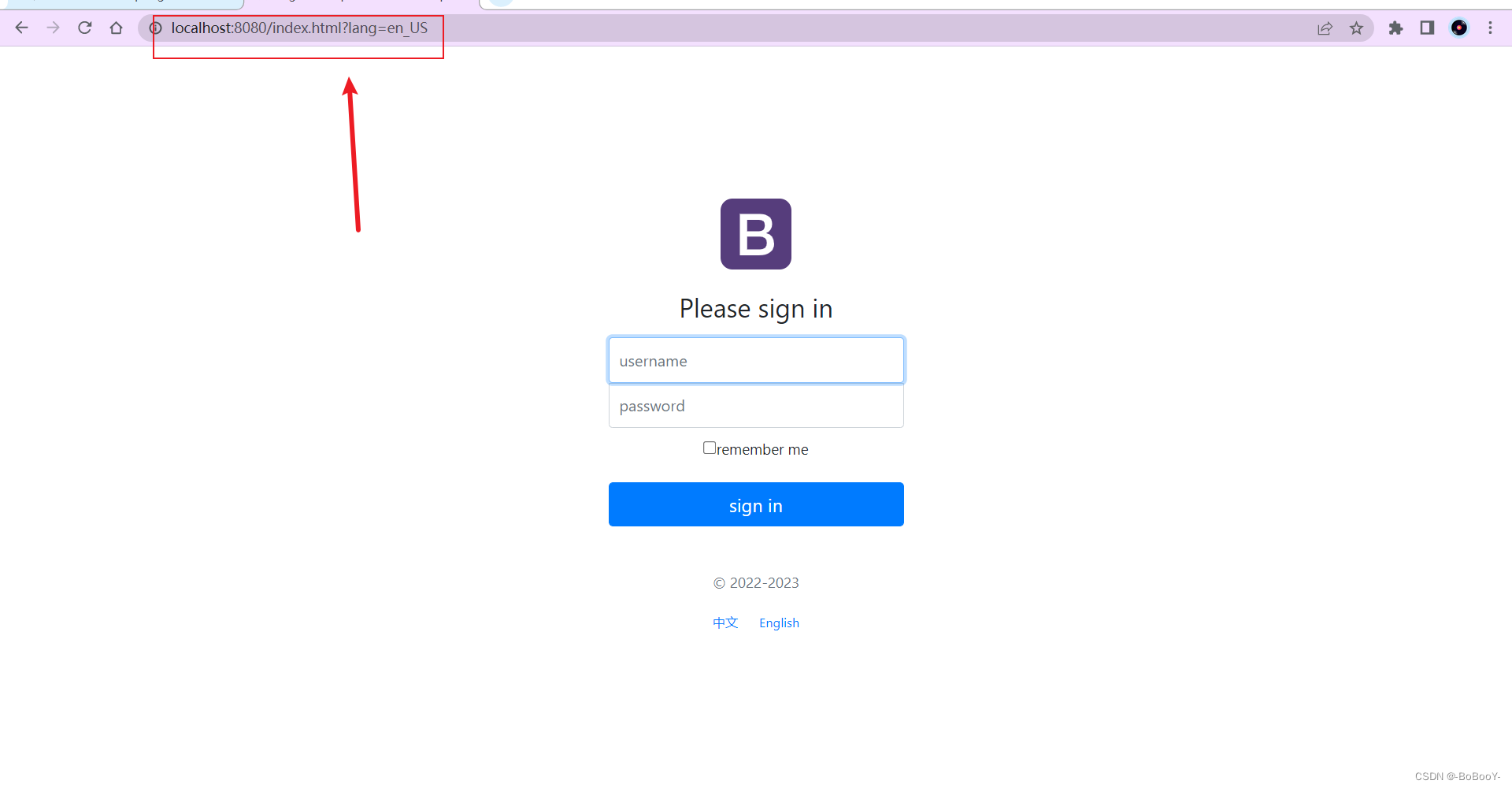
Task: Share this page icon in address bar
Action: 1325,28
